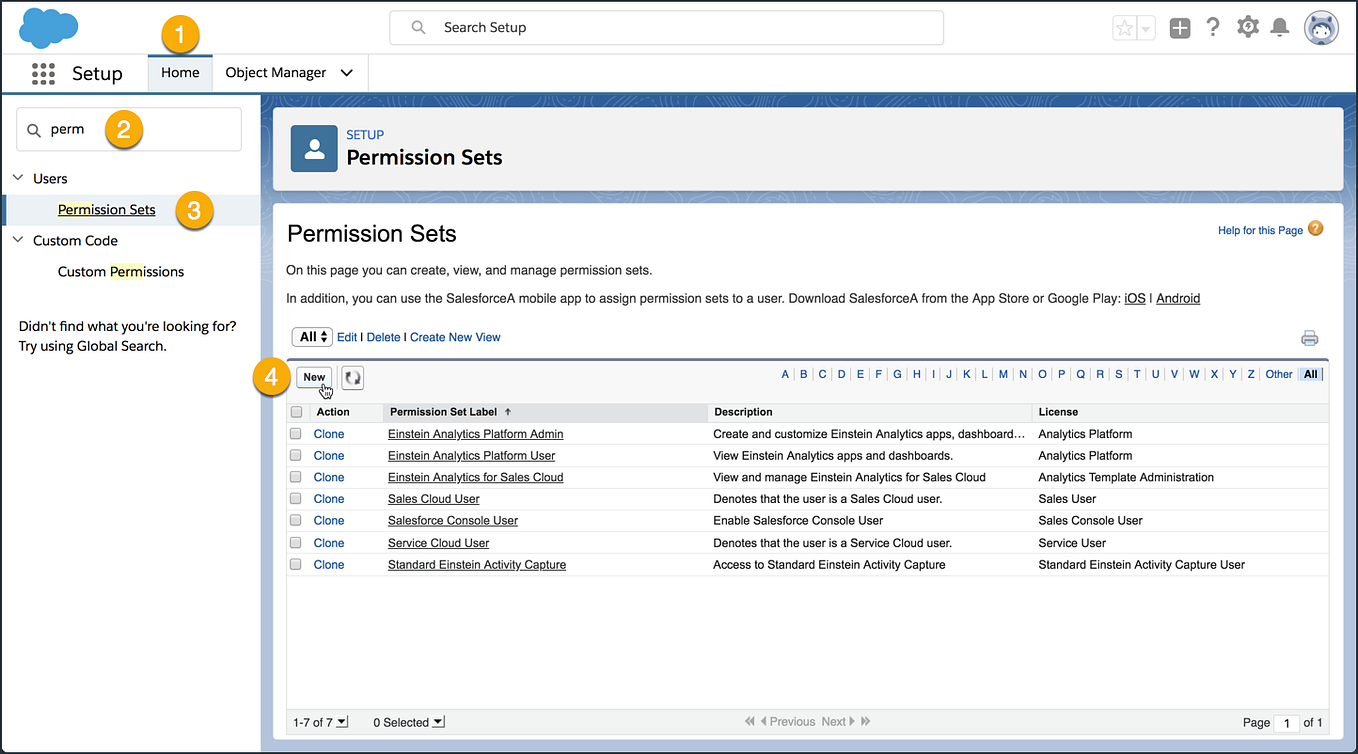Click the user avatar profile icon
Viewport: 1358px width, 754px height.
[1321, 28]
